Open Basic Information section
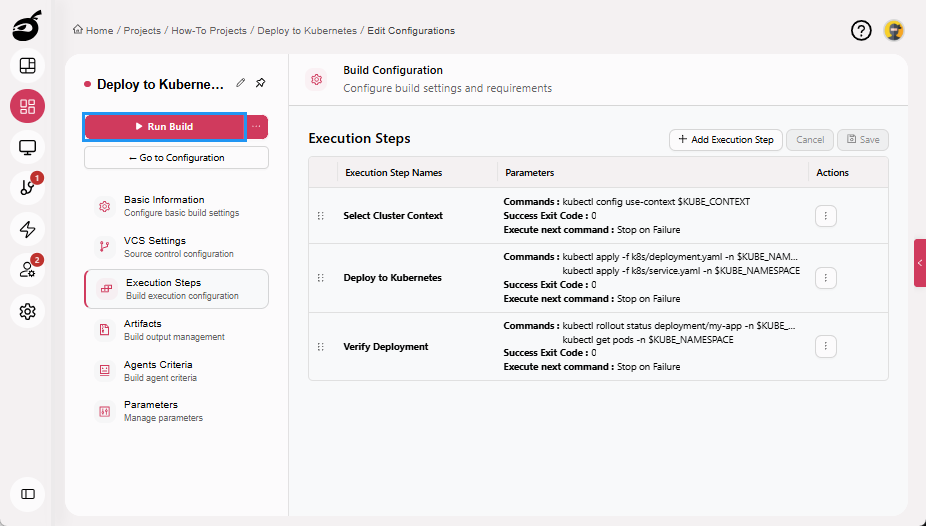 point(176,206)
